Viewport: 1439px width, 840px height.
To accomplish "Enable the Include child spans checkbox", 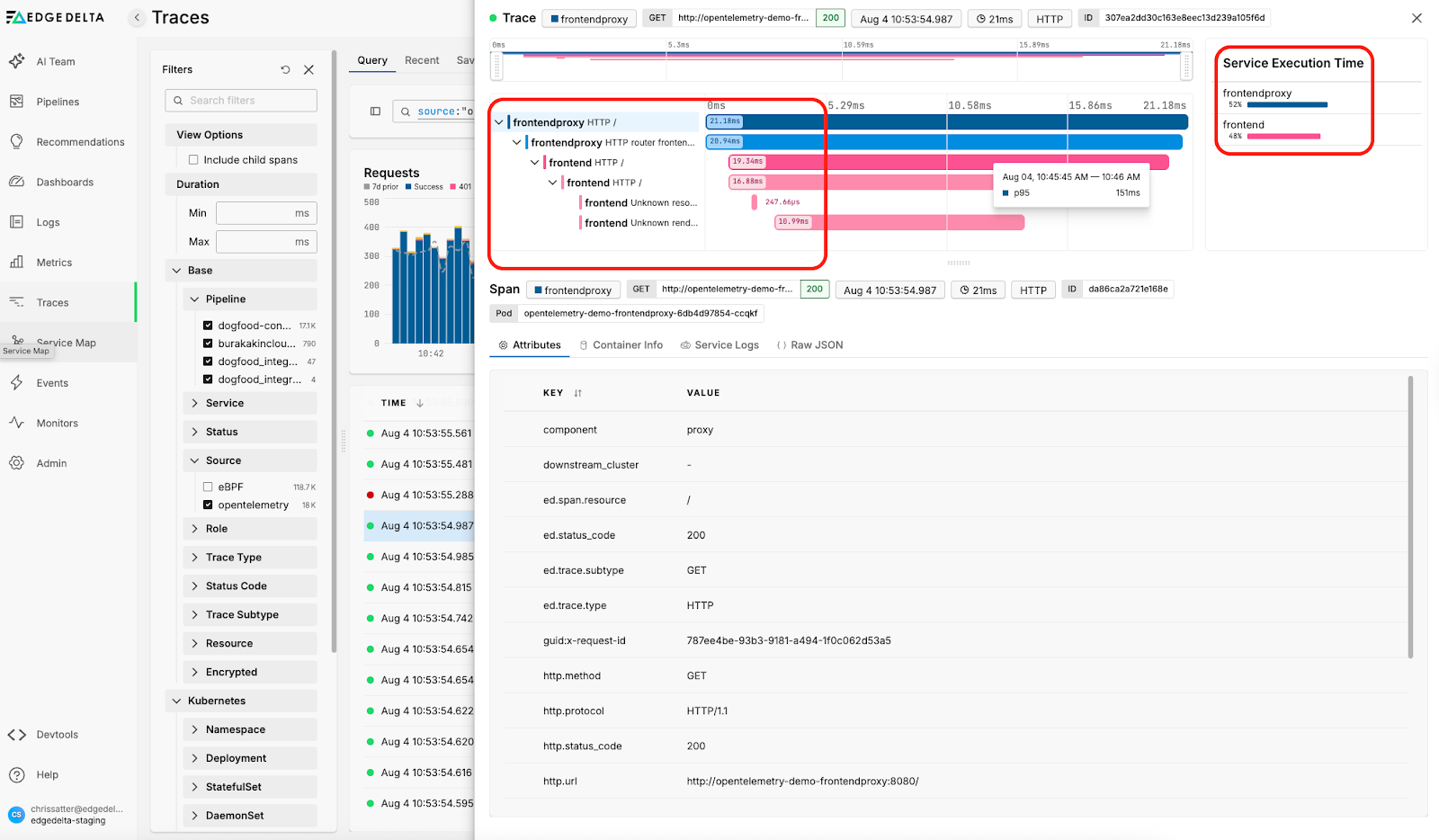I will pyautogui.click(x=193, y=160).
